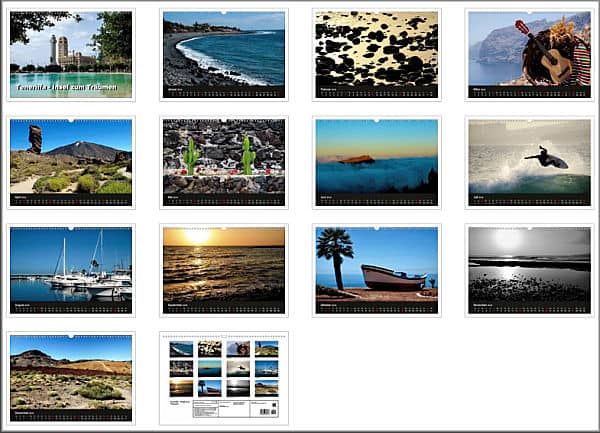Open the arid hills landscape calendar page

click(x=71, y=378)
